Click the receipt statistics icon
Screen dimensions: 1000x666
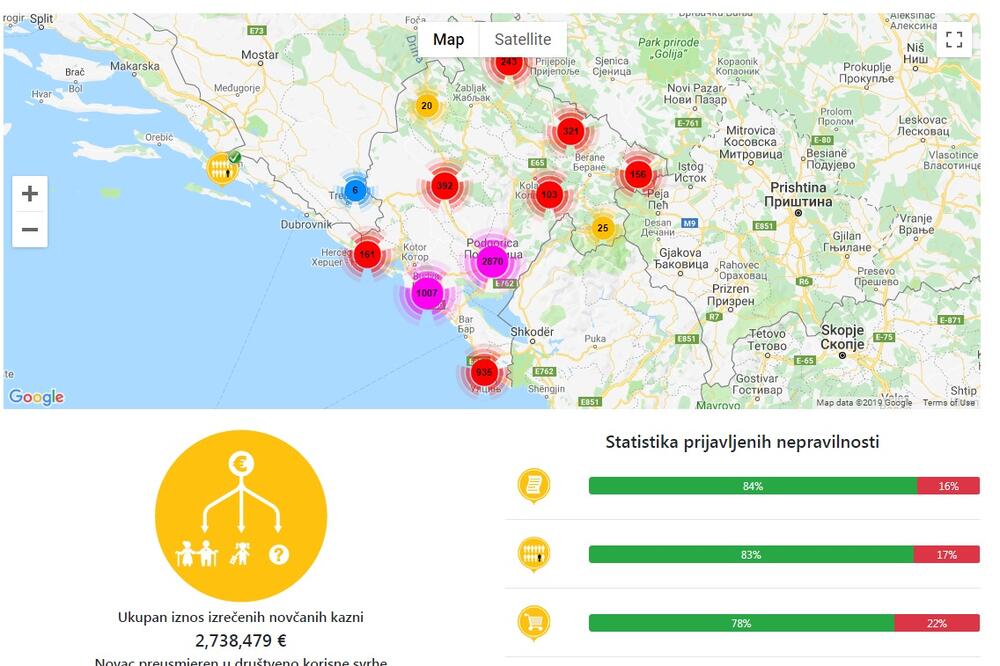click(x=532, y=484)
